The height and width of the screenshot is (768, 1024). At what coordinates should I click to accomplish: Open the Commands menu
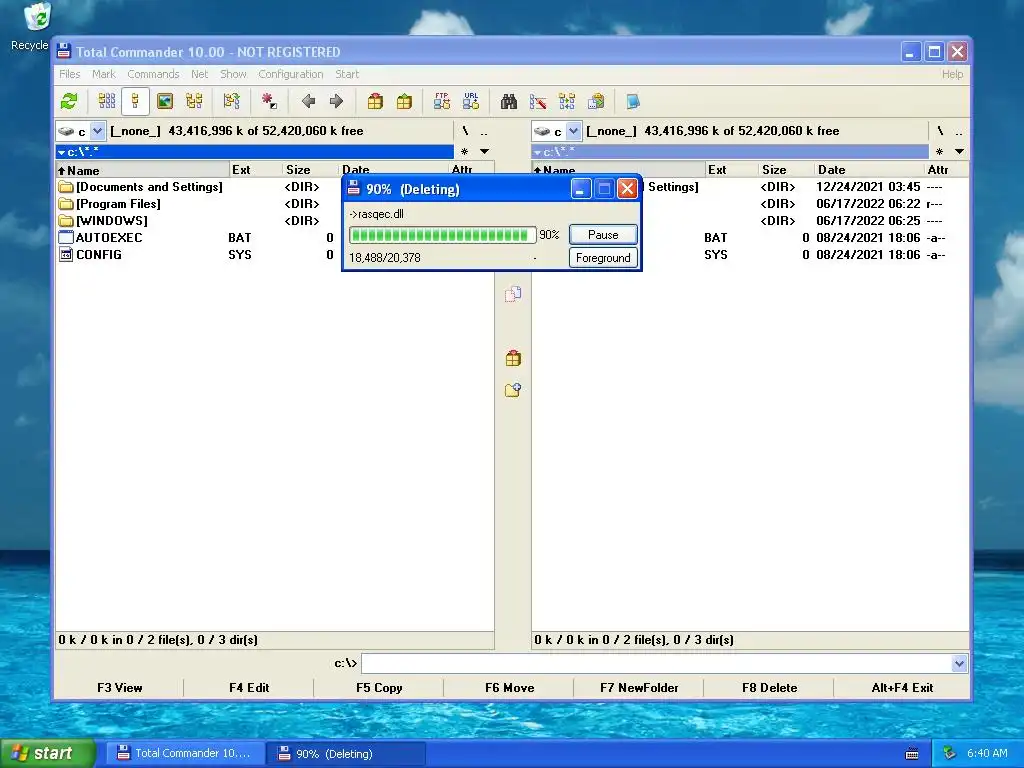(153, 74)
